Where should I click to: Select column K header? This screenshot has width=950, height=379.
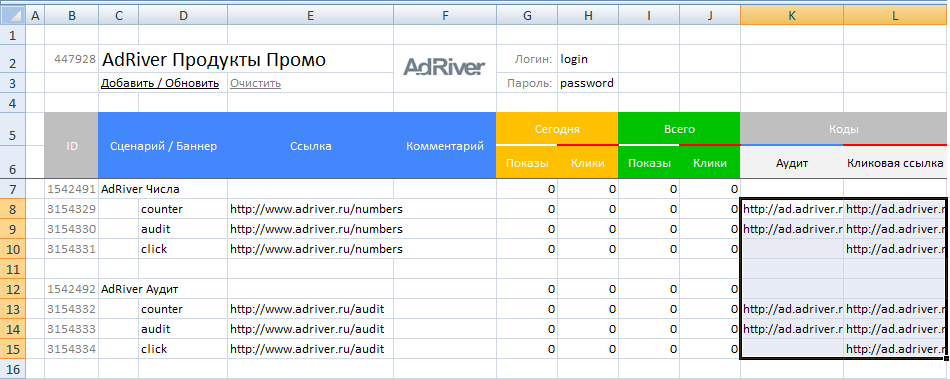coord(791,16)
